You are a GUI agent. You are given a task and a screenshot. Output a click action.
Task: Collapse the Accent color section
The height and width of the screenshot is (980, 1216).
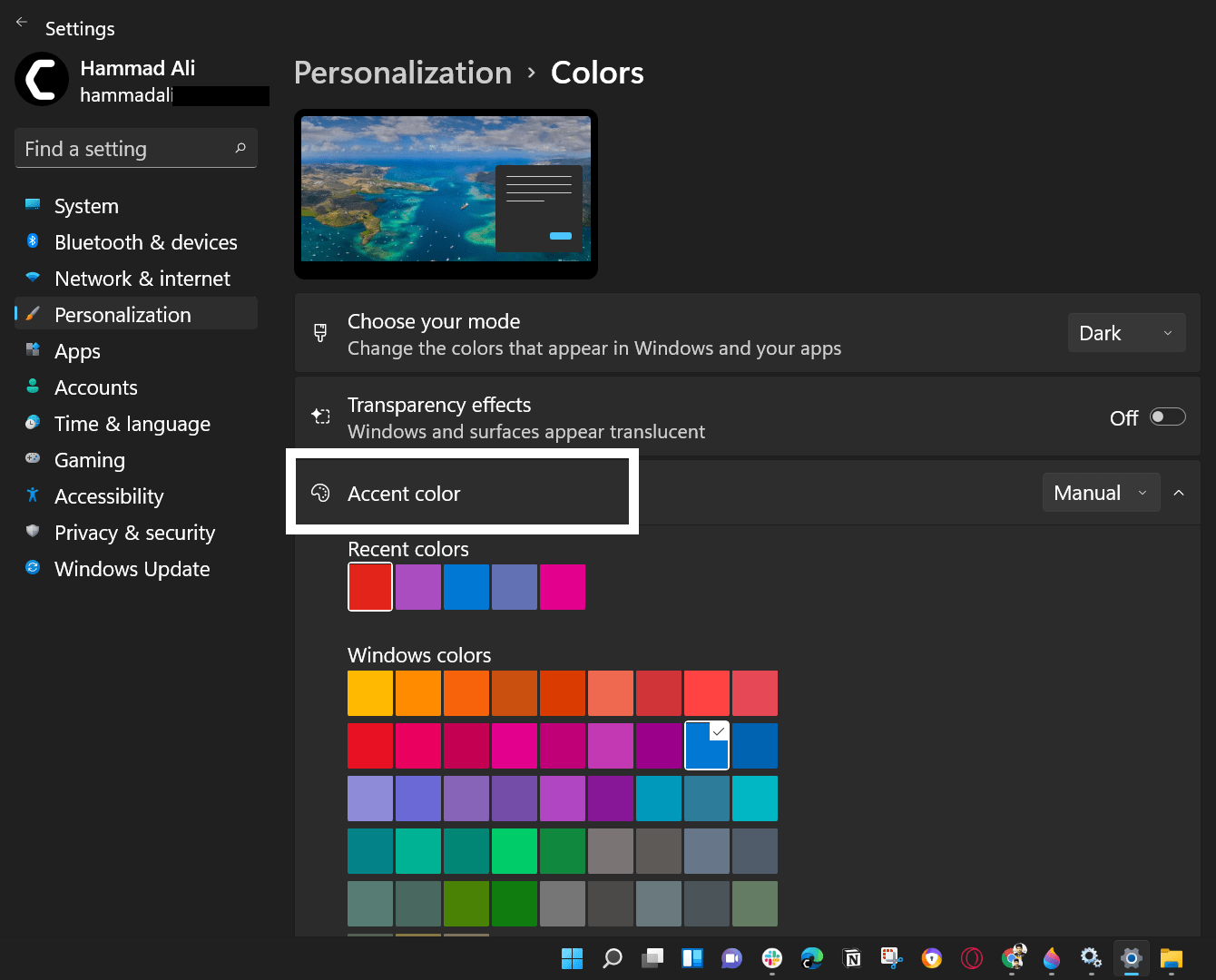tap(1179, 493)
